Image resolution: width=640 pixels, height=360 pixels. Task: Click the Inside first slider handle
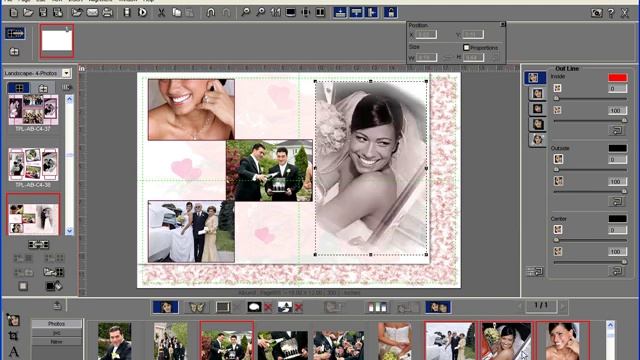click(556, 99)
